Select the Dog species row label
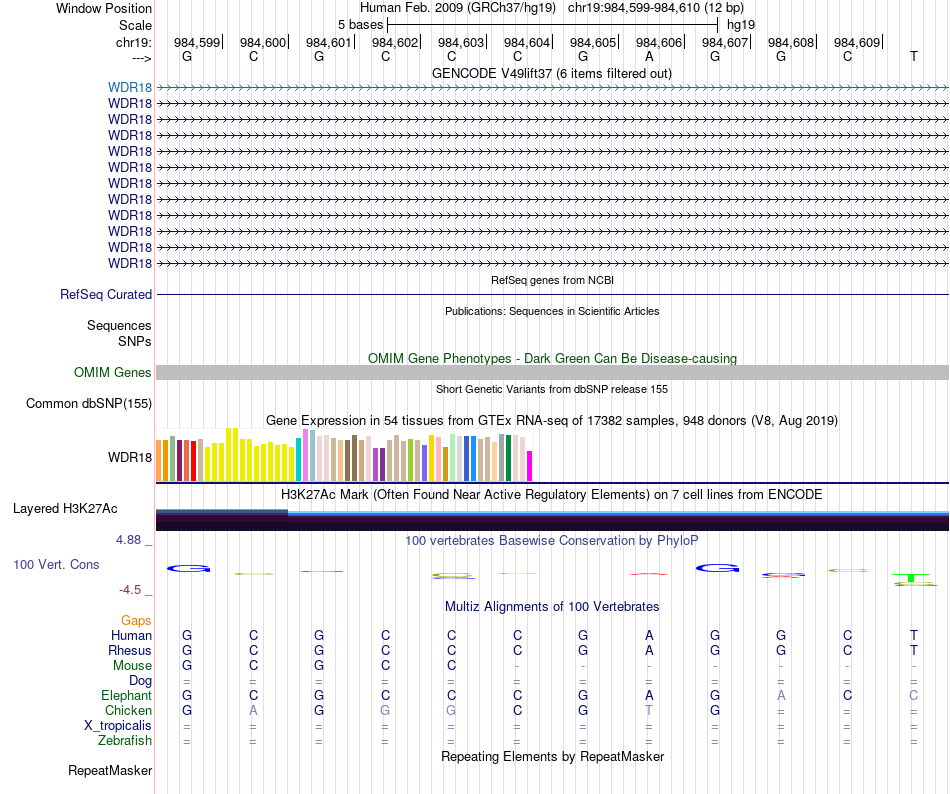950x794 pixels. pos(140,681)
